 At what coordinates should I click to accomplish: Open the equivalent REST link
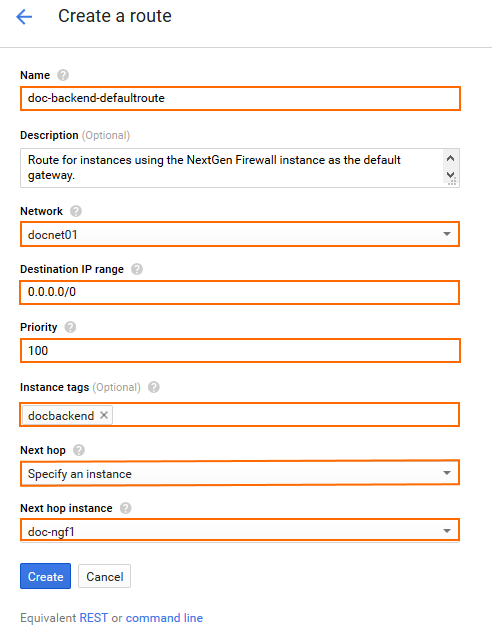click(93, 618)
